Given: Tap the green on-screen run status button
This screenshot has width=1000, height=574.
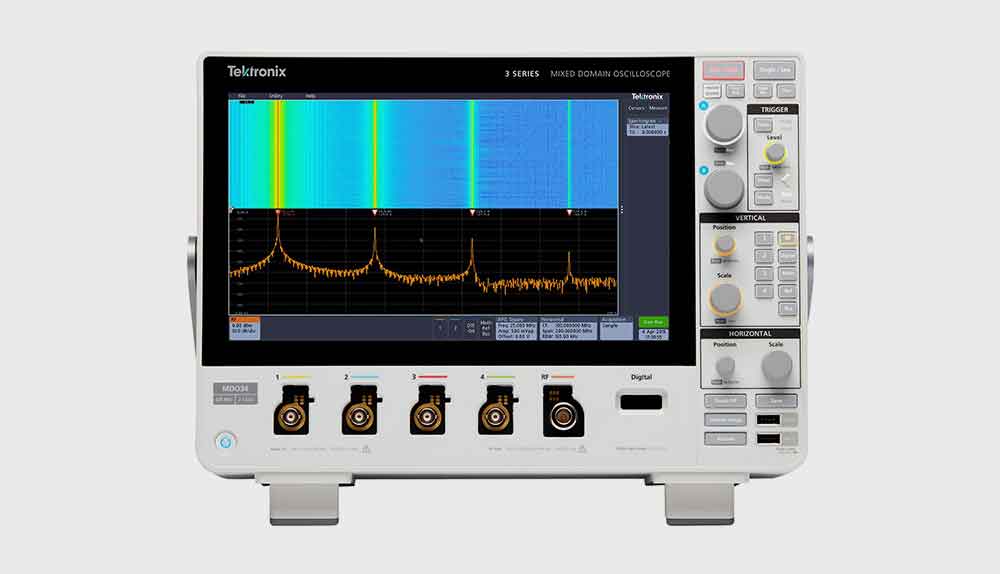Looking at the screenshot, I should (x=653, y=322).
